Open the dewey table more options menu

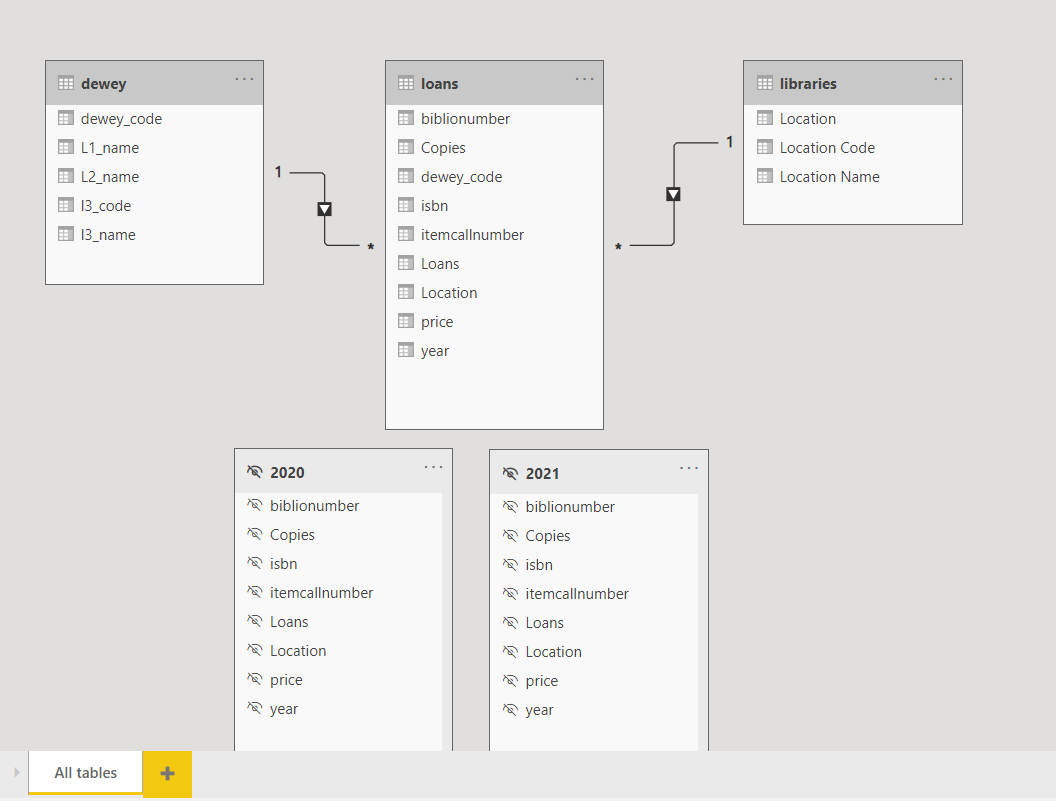244,79
